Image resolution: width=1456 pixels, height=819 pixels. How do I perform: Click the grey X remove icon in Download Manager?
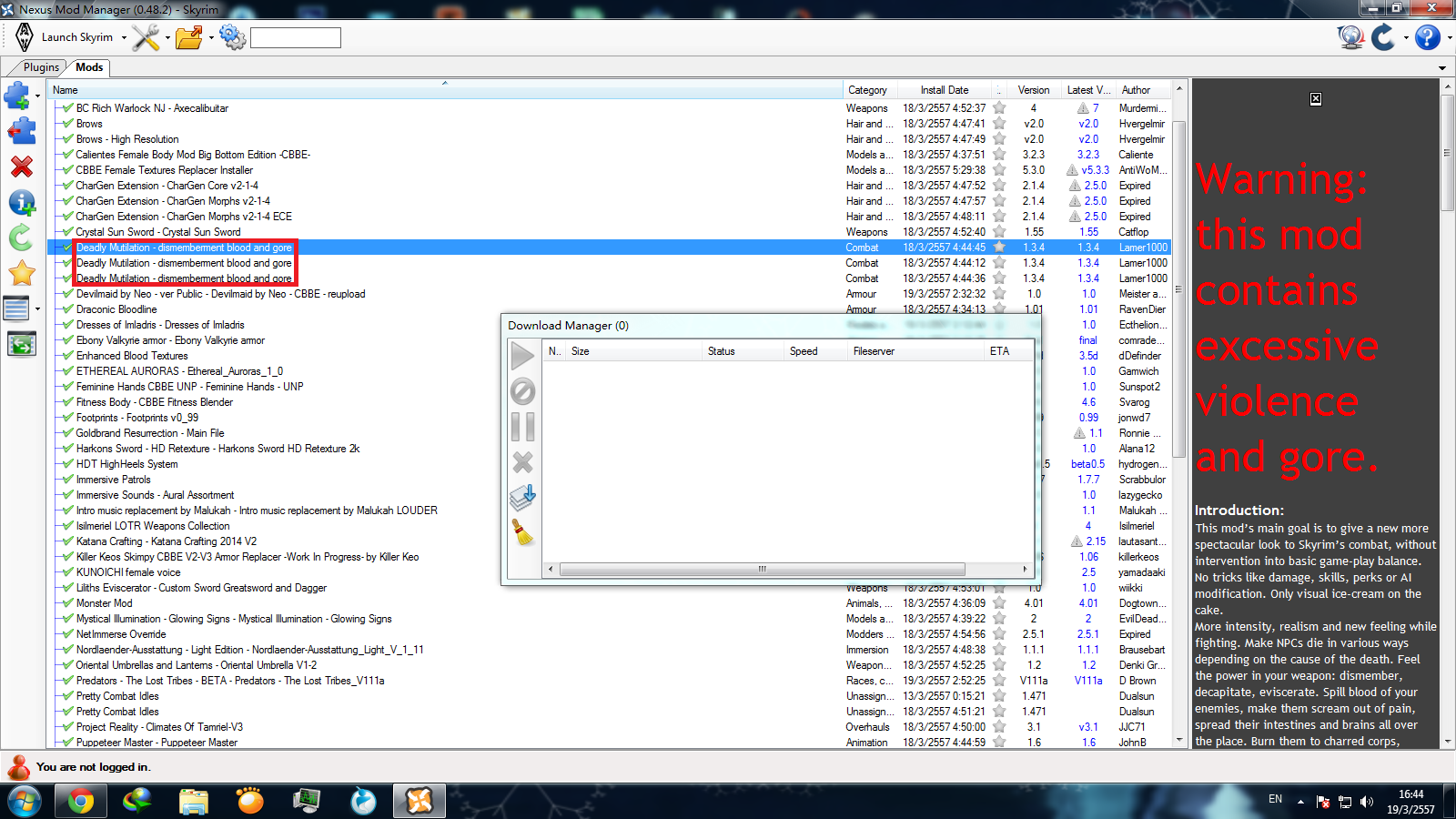point(522,462)
